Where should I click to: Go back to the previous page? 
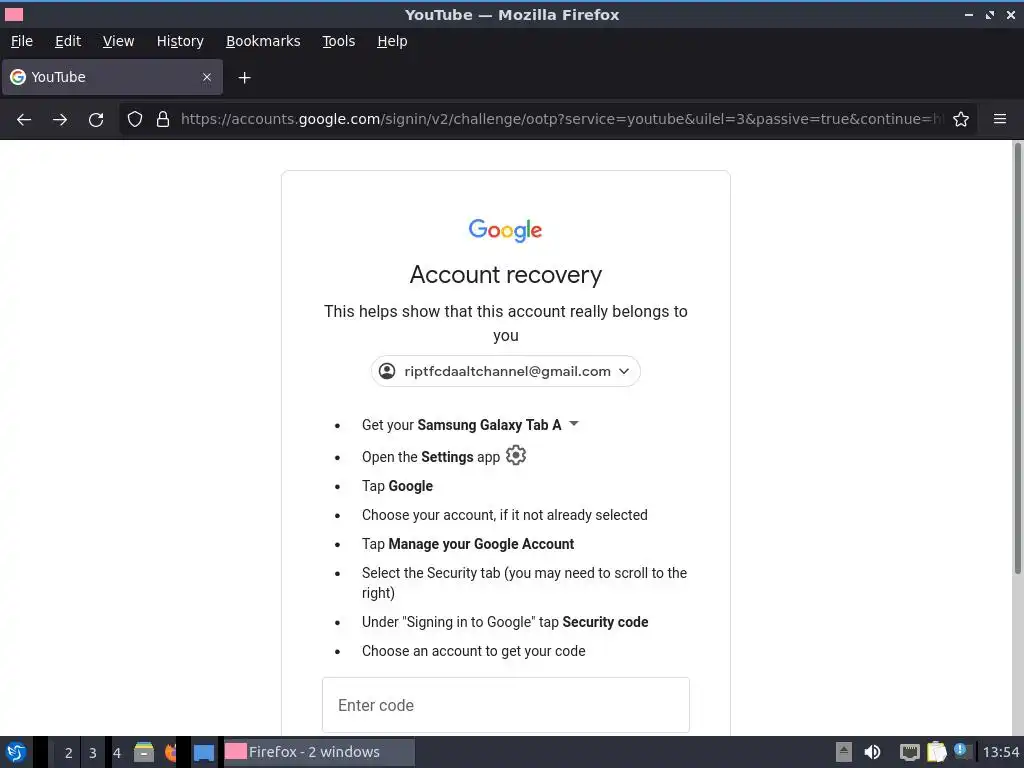pyautogui.click(x=24, y=120)
